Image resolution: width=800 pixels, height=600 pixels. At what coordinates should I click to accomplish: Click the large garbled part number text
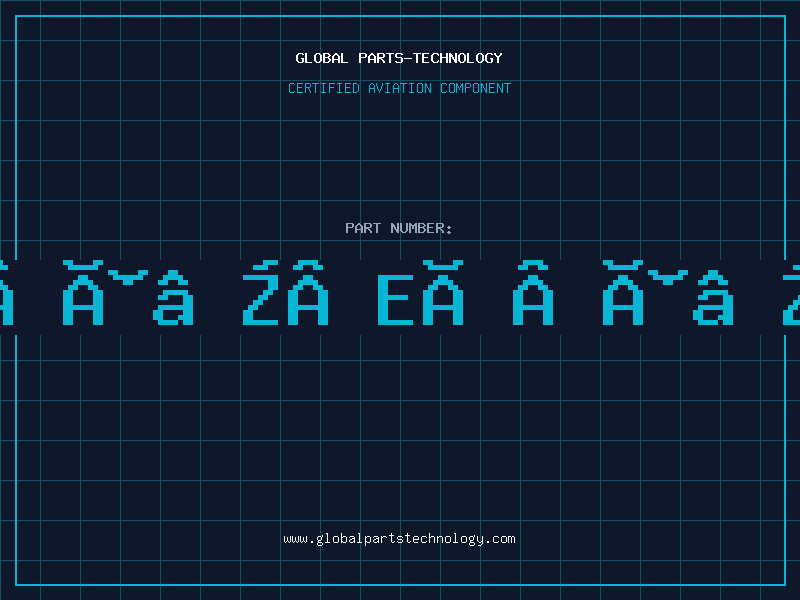pos(400,293)
